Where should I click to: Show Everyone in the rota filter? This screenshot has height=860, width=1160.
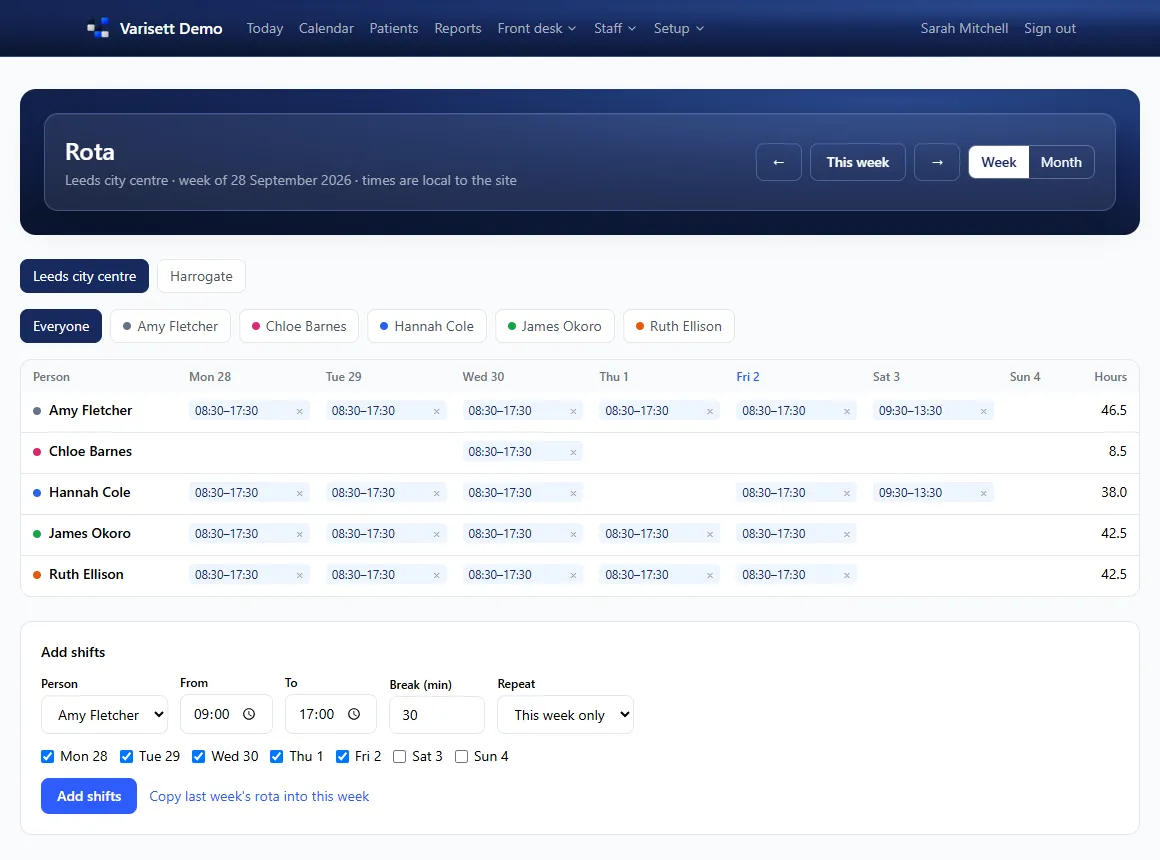point(61,326)
